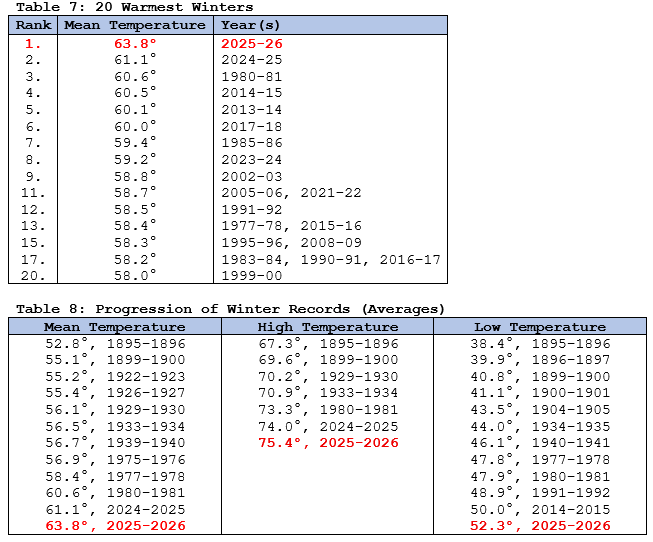Select the red rank "1." cell
Image resolution: width=653 pixels, height=542 pixels.
tap(32, 43)
